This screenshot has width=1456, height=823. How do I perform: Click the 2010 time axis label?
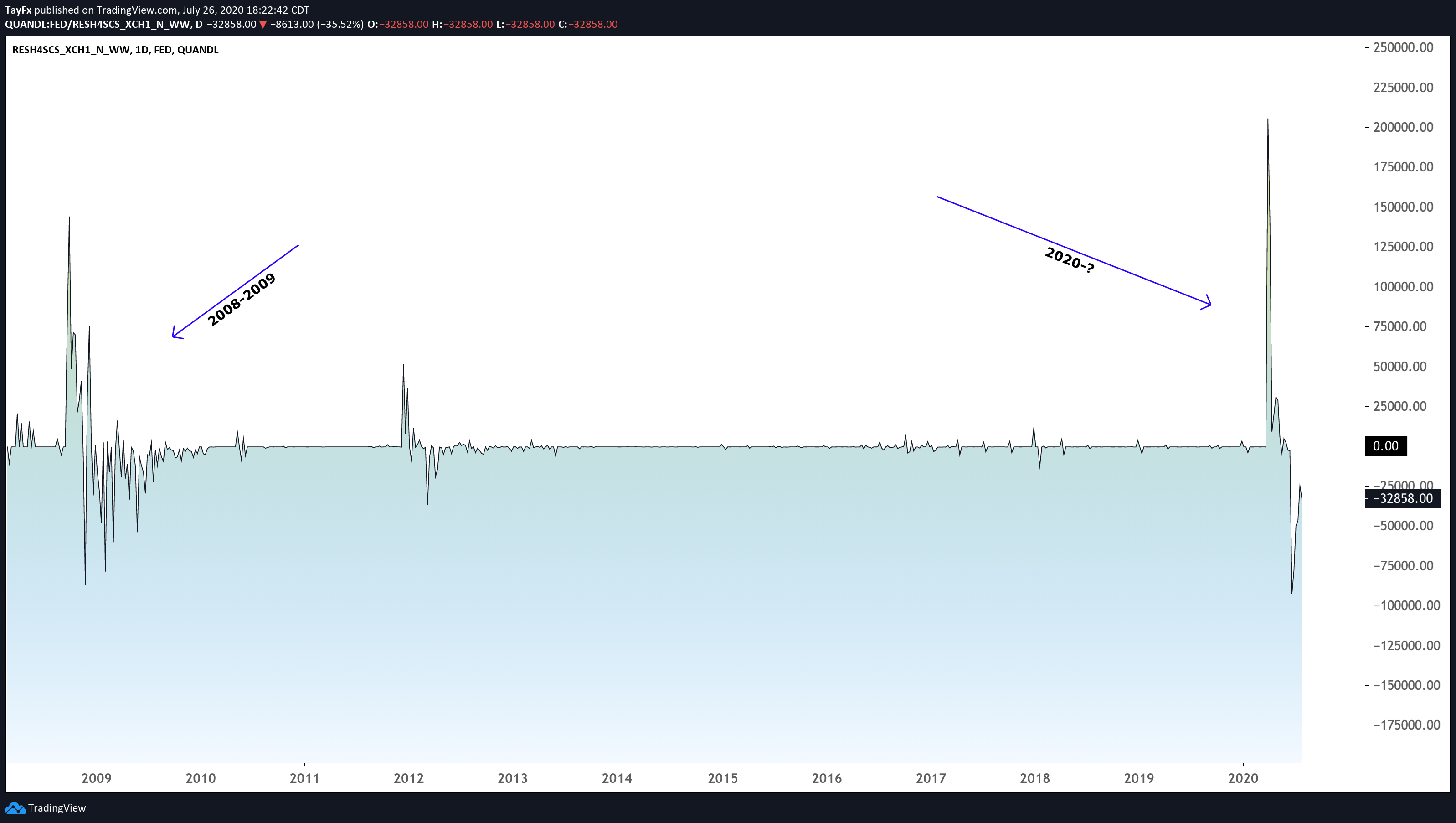[x=201, y=778]
